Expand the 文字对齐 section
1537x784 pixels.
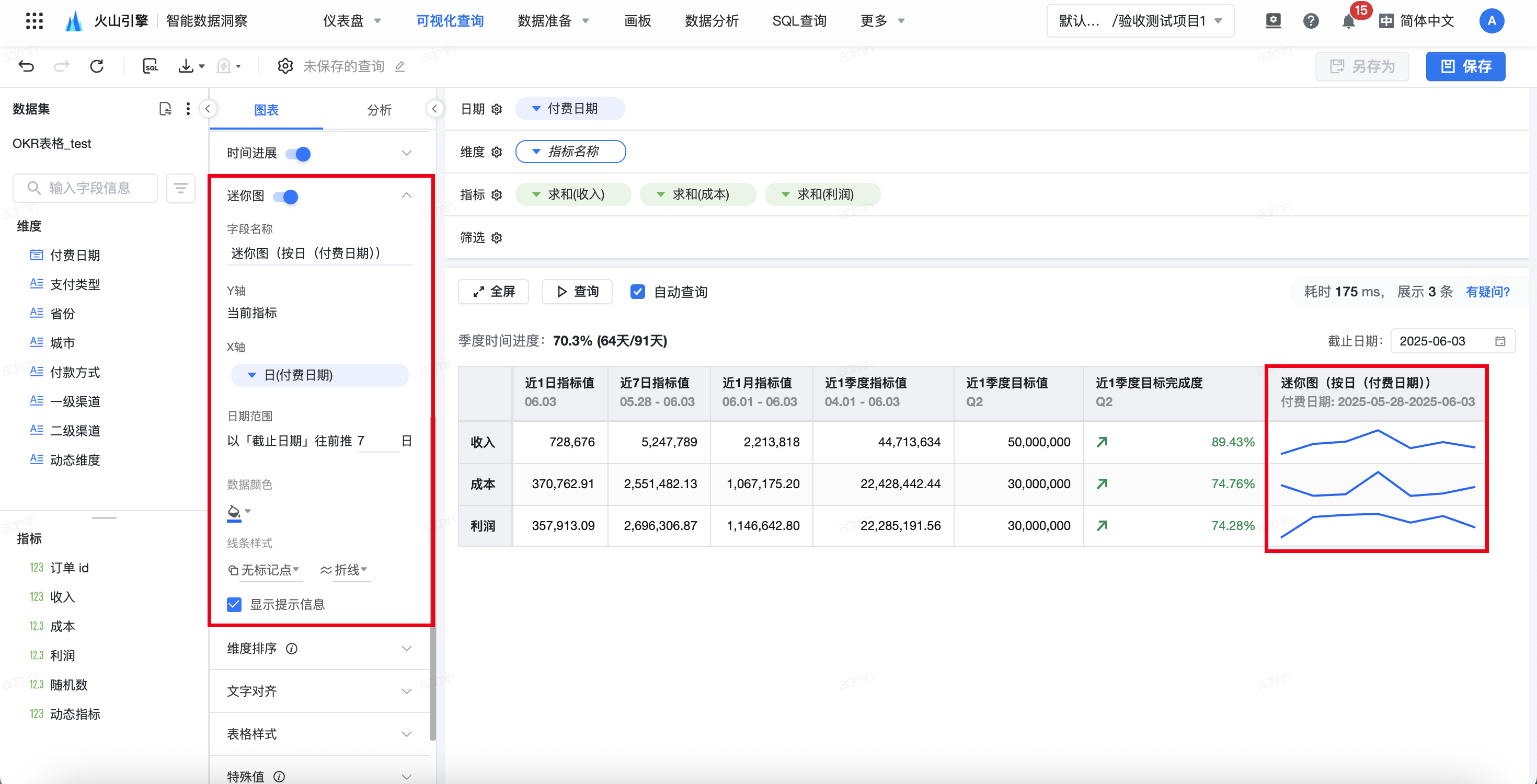(320, 691)
